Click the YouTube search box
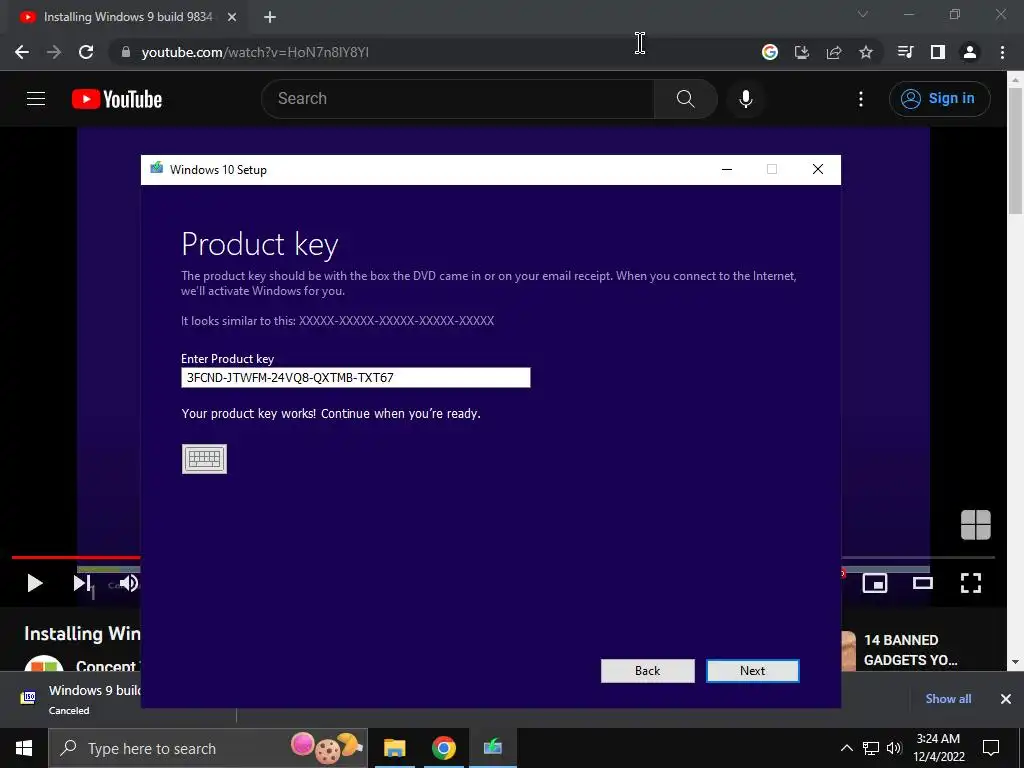This screenshot has width=1024, height=768. [457, 99]
